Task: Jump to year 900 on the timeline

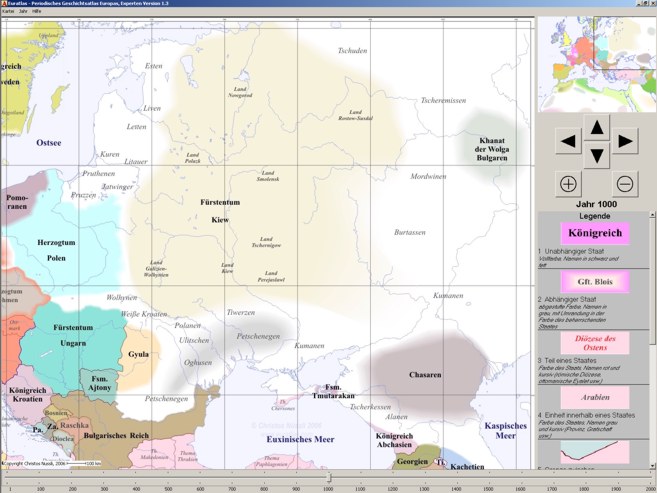Action: coord(296,489)
